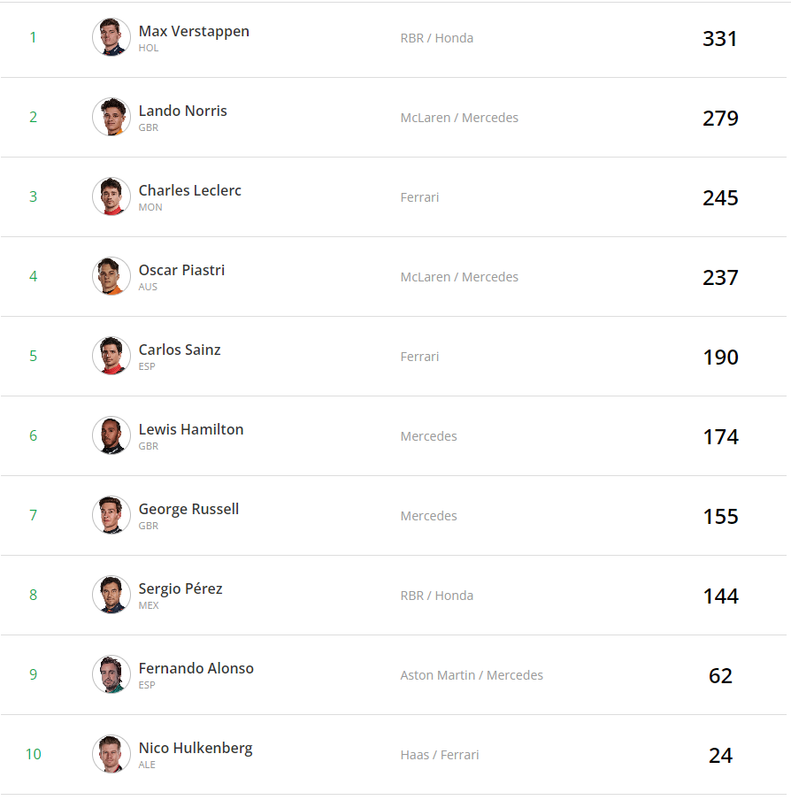
Task: Click Fernando Alonso's portrait thumbnail
Action: (111, 674)
